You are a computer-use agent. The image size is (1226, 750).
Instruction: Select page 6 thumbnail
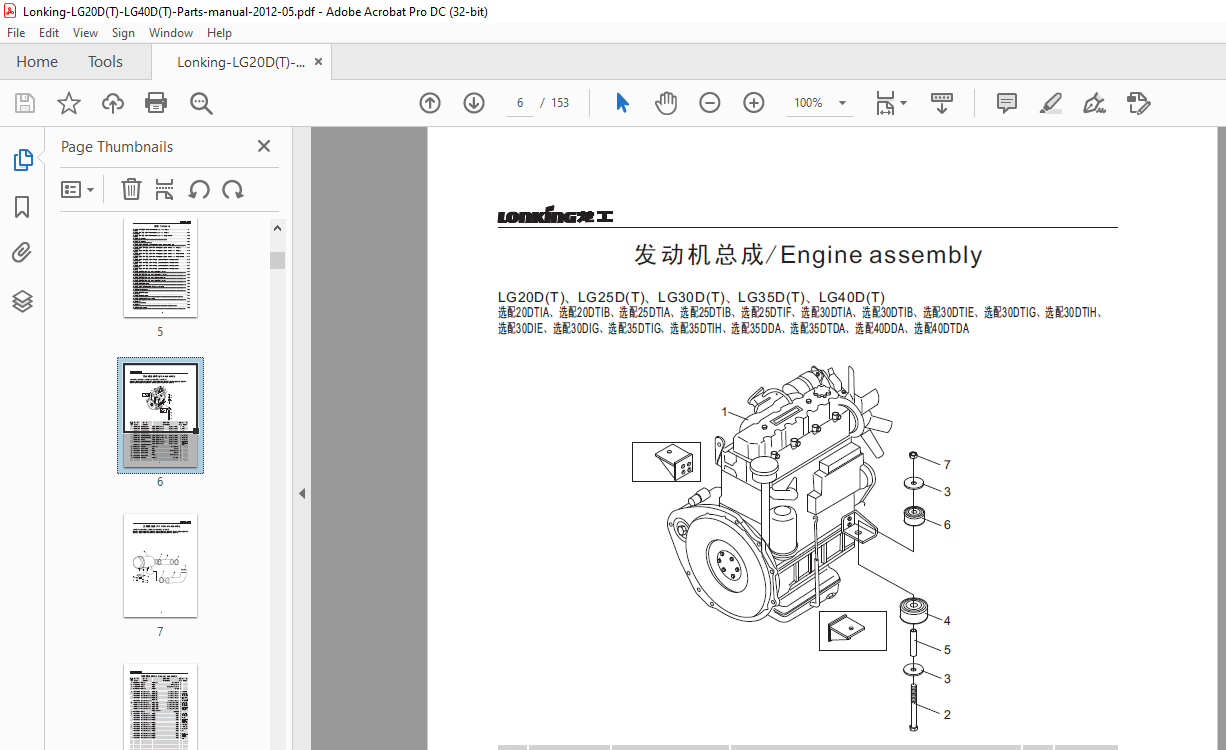point(160,415)
